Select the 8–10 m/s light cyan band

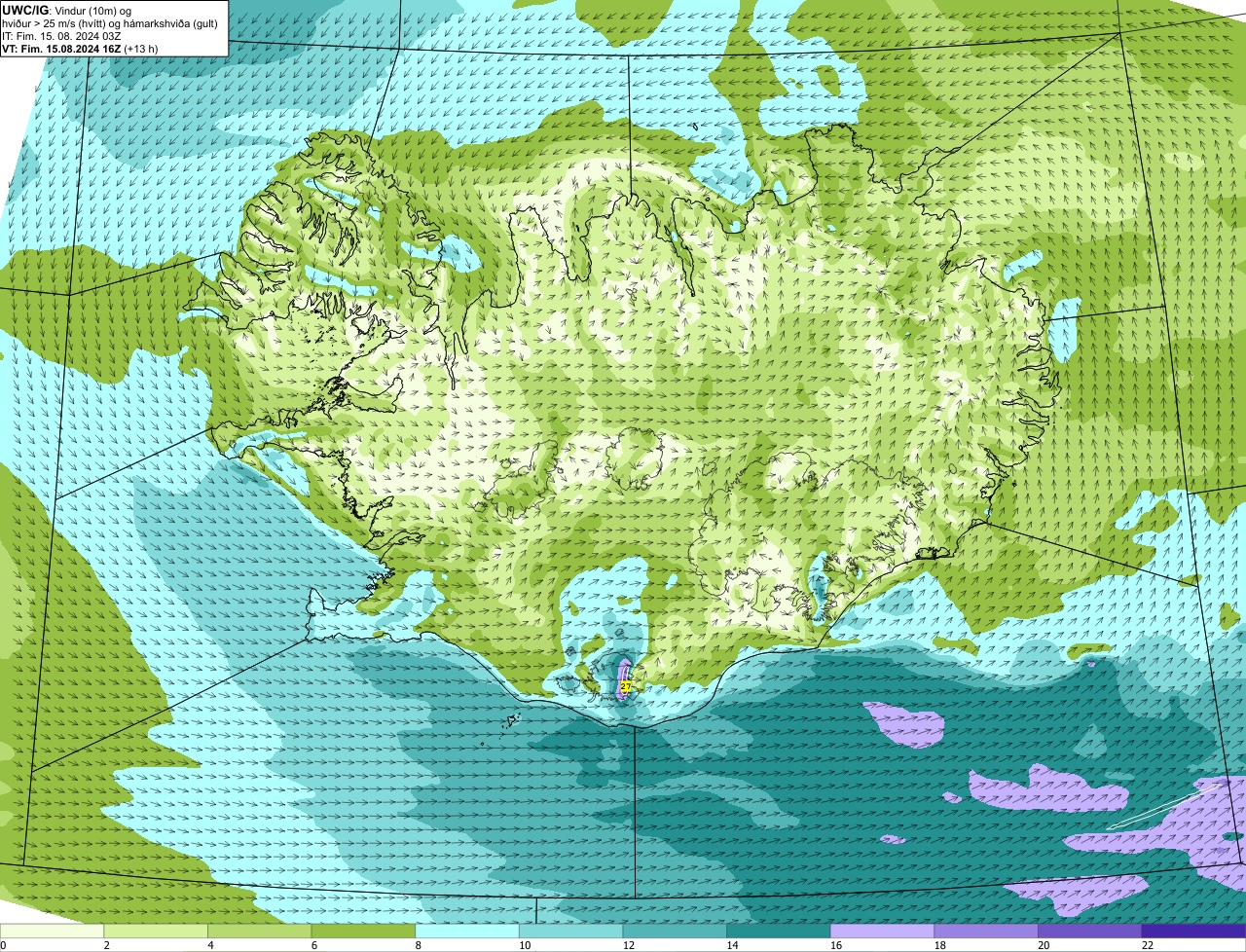click(x=467, y=931)
